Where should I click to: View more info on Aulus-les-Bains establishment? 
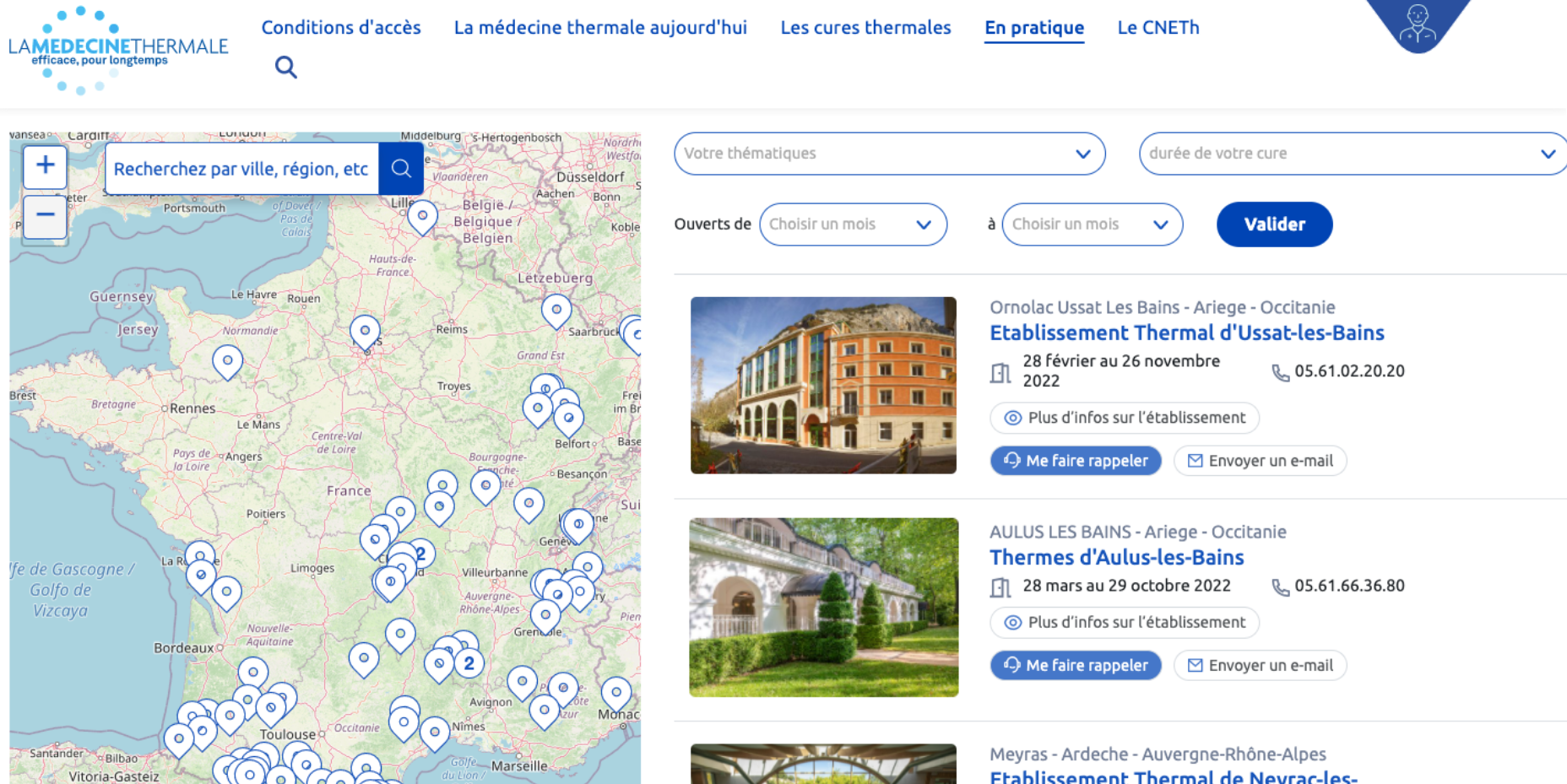coord(1125,622)
